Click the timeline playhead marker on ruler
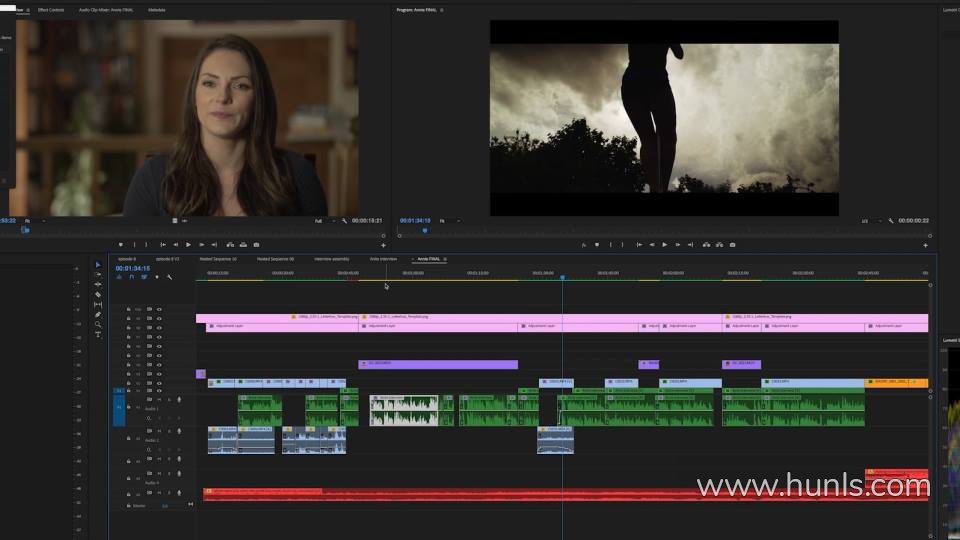The image size is (960, 540). 563,277
